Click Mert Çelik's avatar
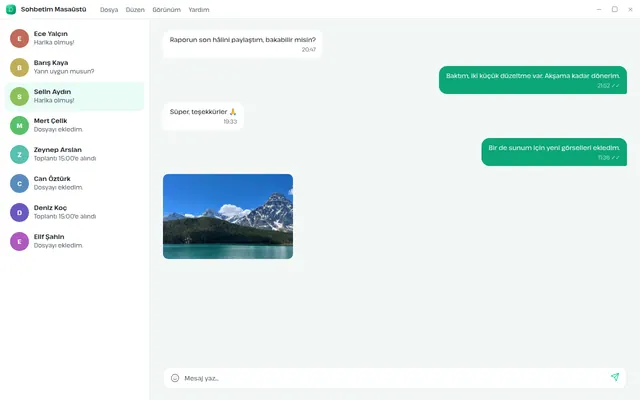This screenshot has width=640, height=400. click(x=19, y=125)
